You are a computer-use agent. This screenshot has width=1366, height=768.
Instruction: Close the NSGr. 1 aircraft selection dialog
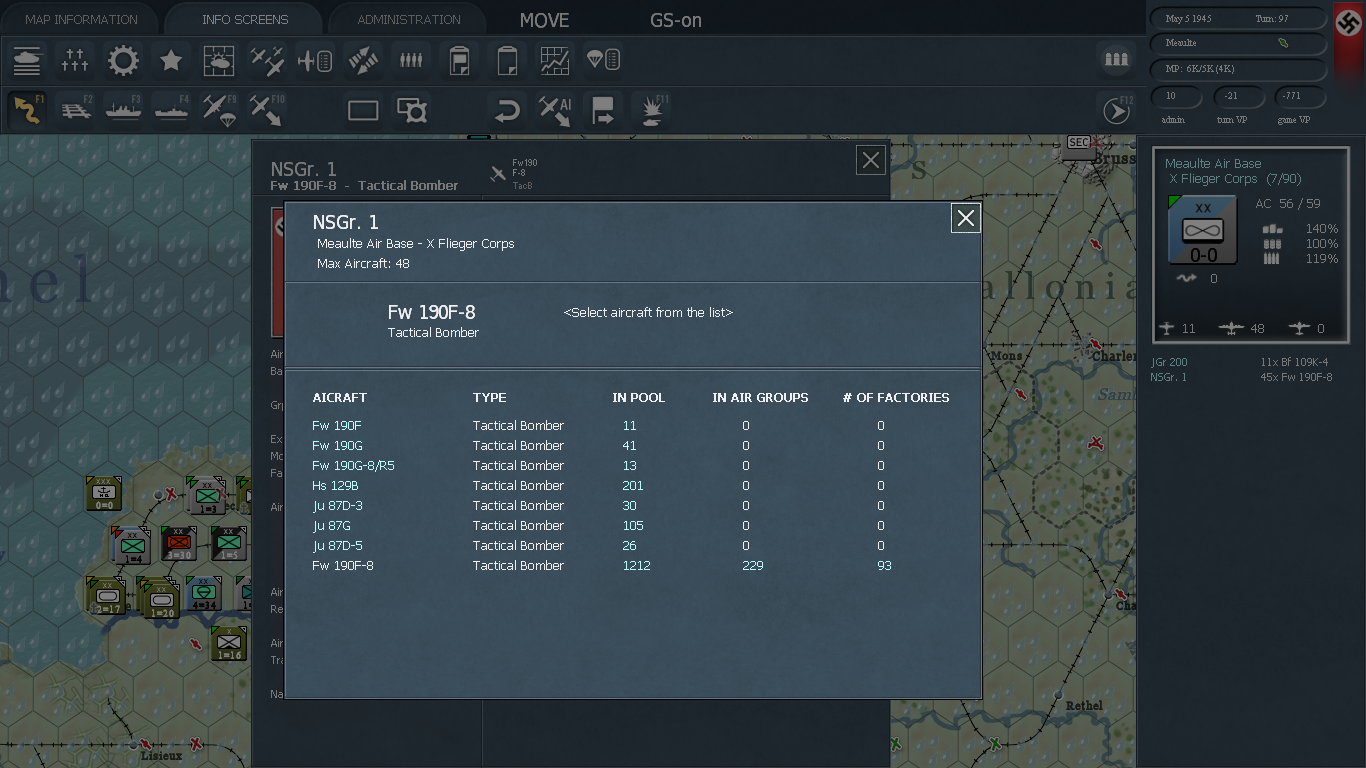[x=966, y=218]
